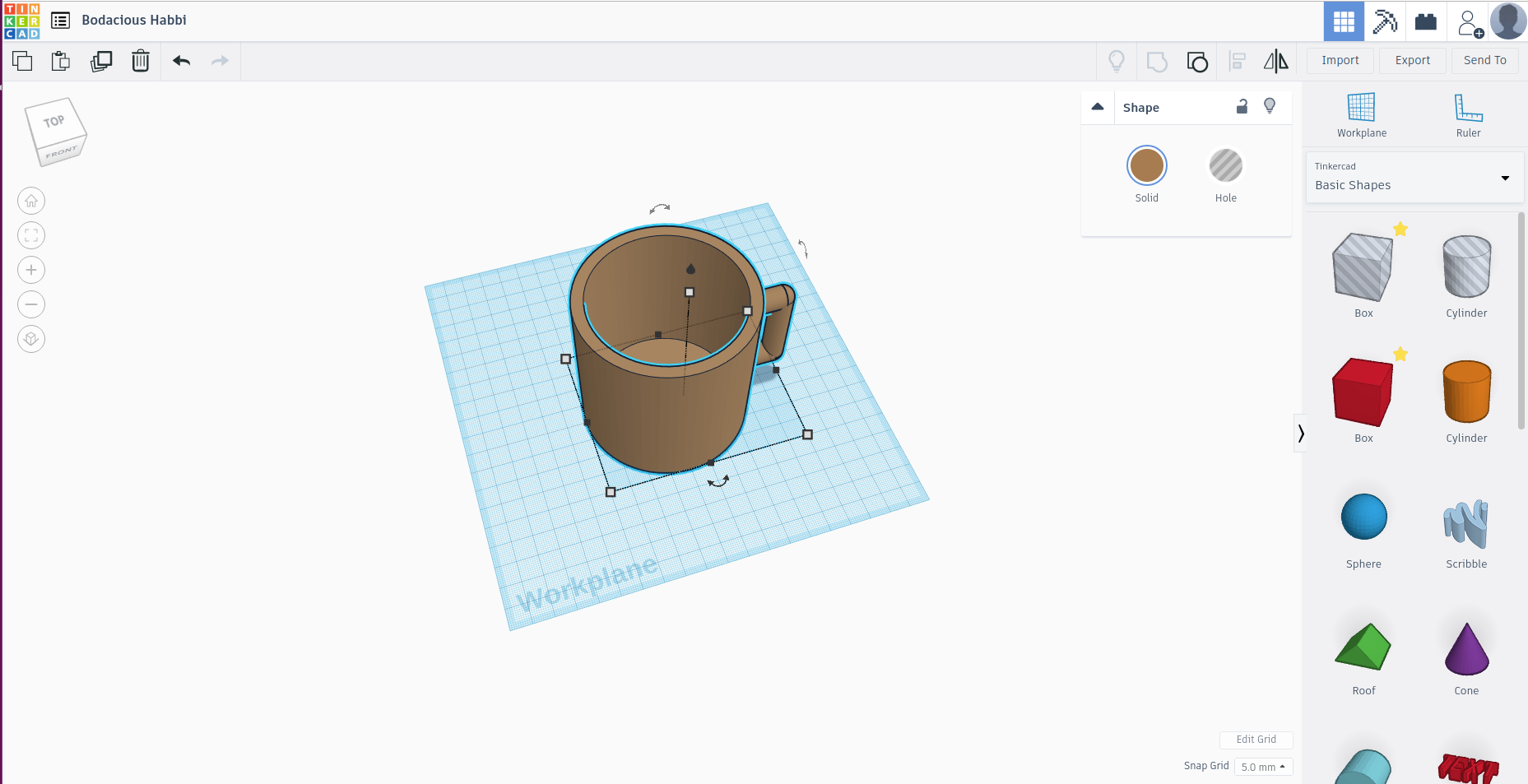Click the mug's top height handle

coord(690,292)
